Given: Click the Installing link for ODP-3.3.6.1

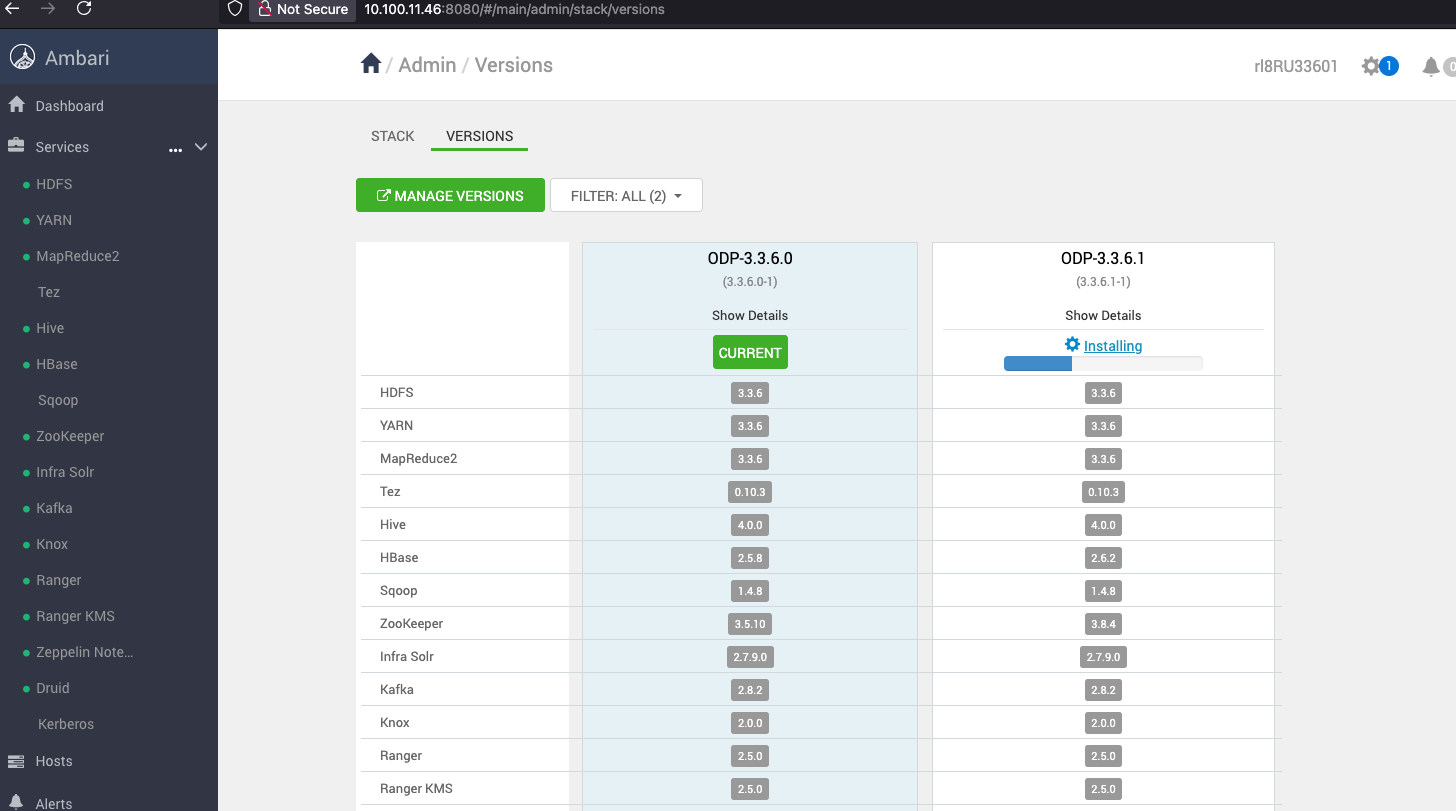Looking at the screenshot, I should click(x=1112, y=346).
